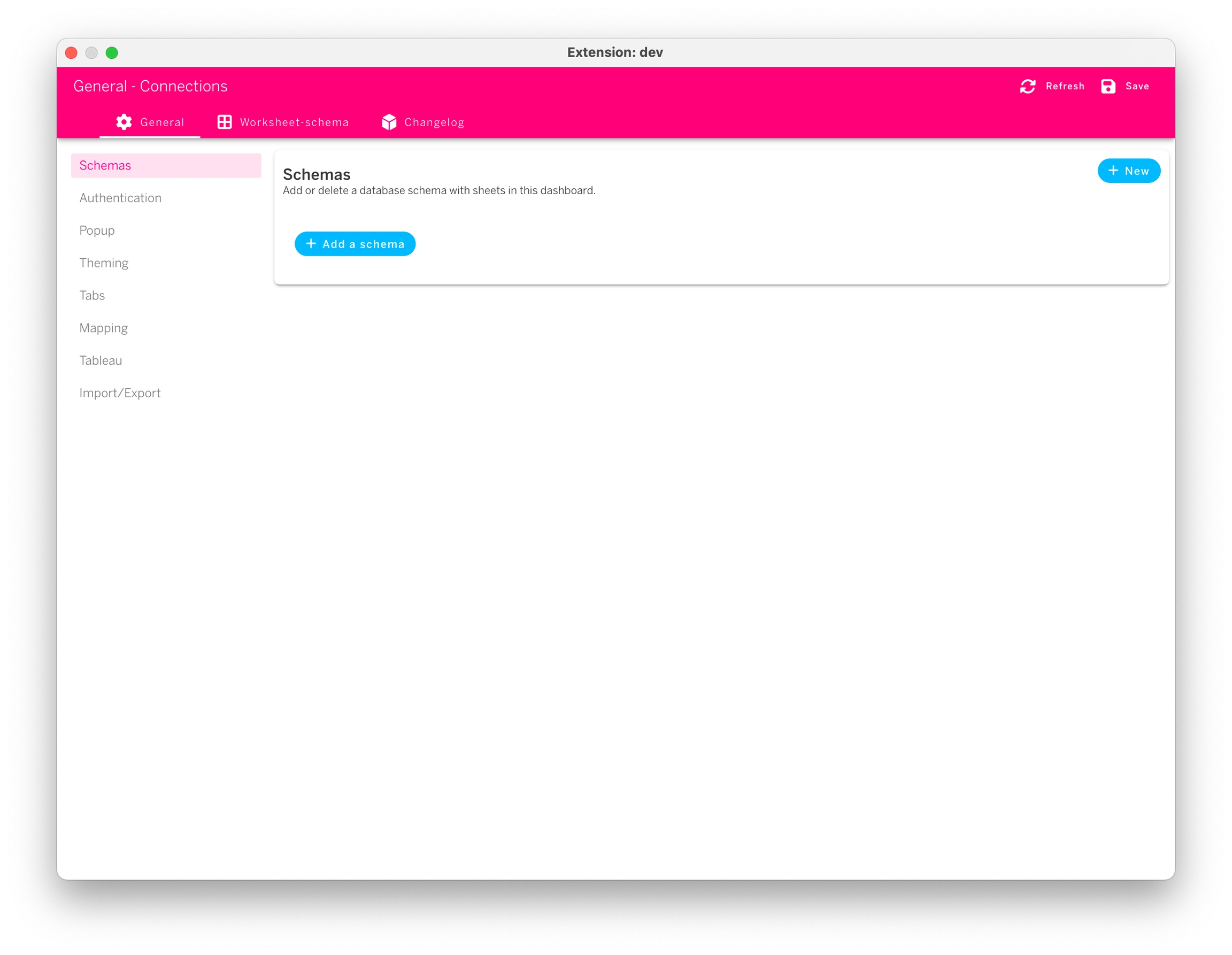Click the Worksheet-schema grid icon
The width and height of the screenshot is (1232, 955).
225,122
